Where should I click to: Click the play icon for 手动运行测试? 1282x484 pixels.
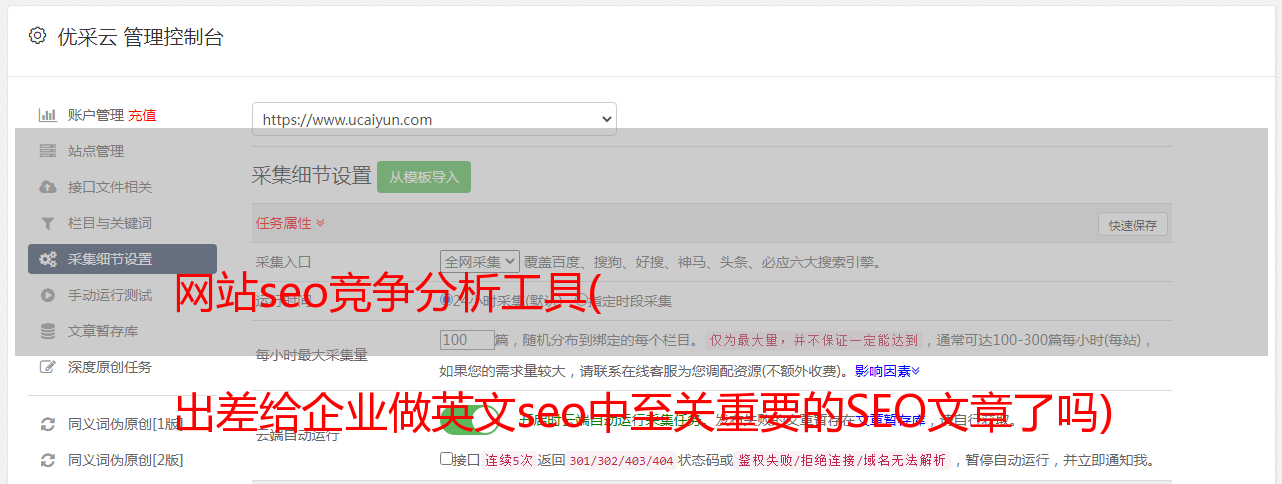(47, 295)
